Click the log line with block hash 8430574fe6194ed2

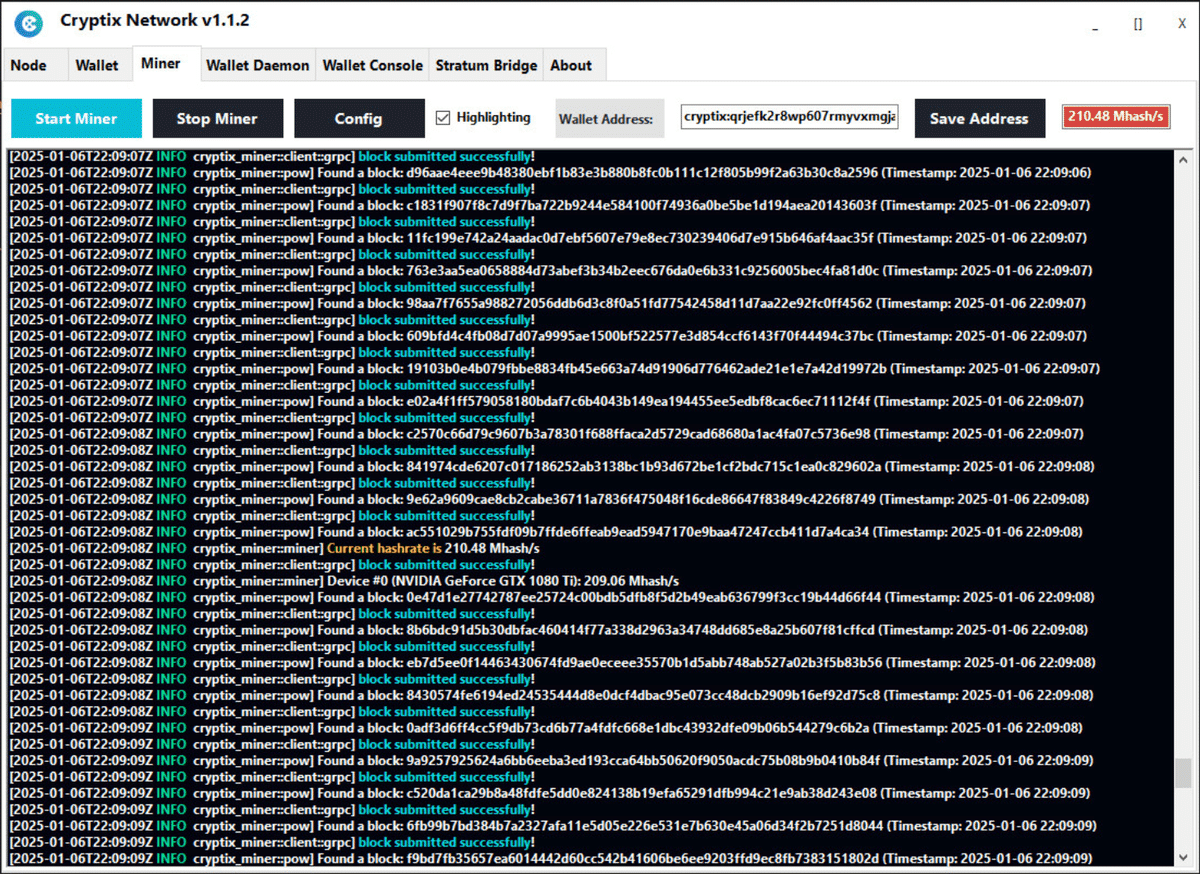click(551, 695)
